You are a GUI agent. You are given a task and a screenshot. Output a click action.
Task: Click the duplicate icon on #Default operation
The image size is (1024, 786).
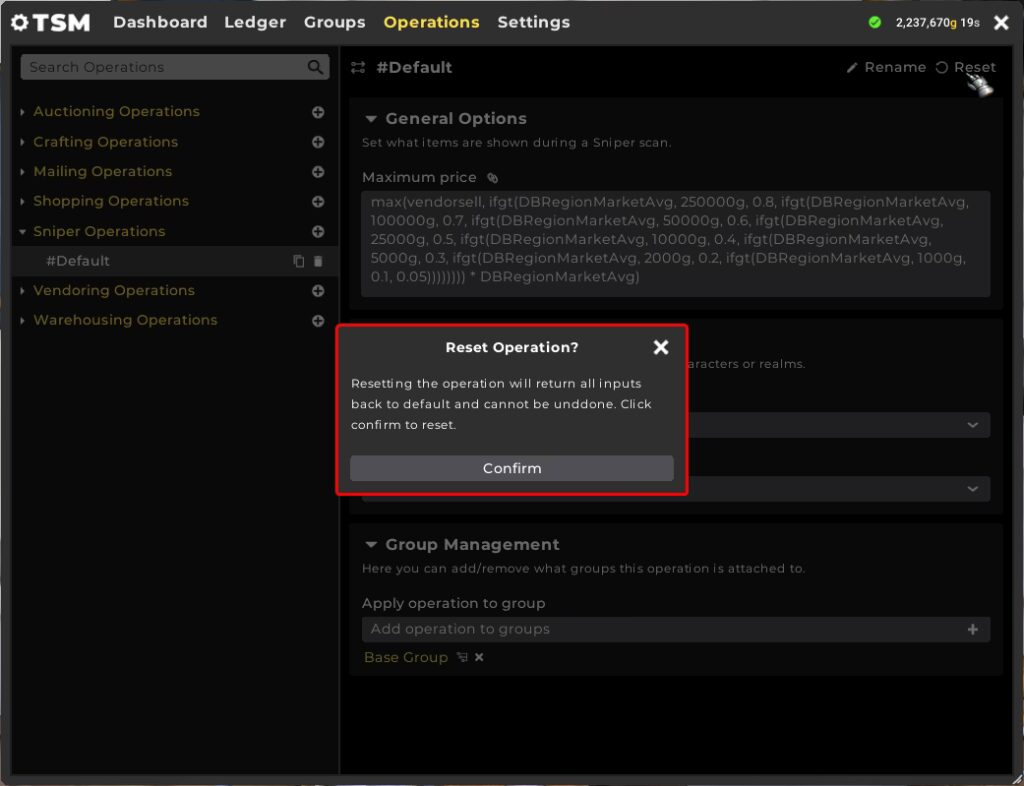point(298,261)
